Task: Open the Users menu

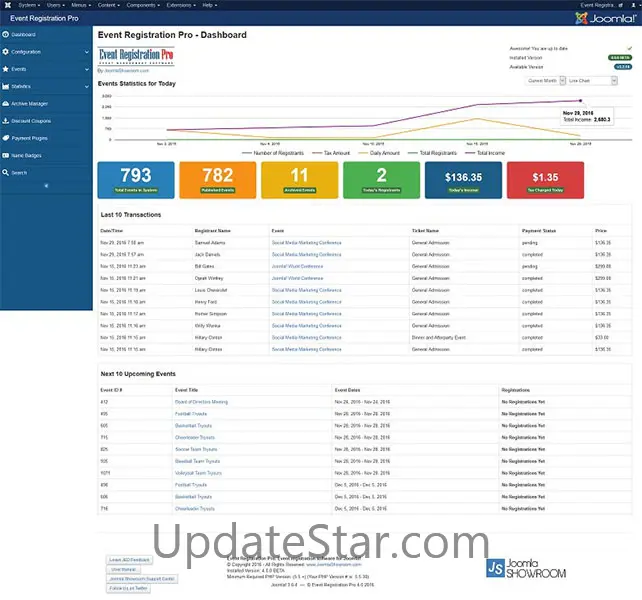Action: [56, 5]
